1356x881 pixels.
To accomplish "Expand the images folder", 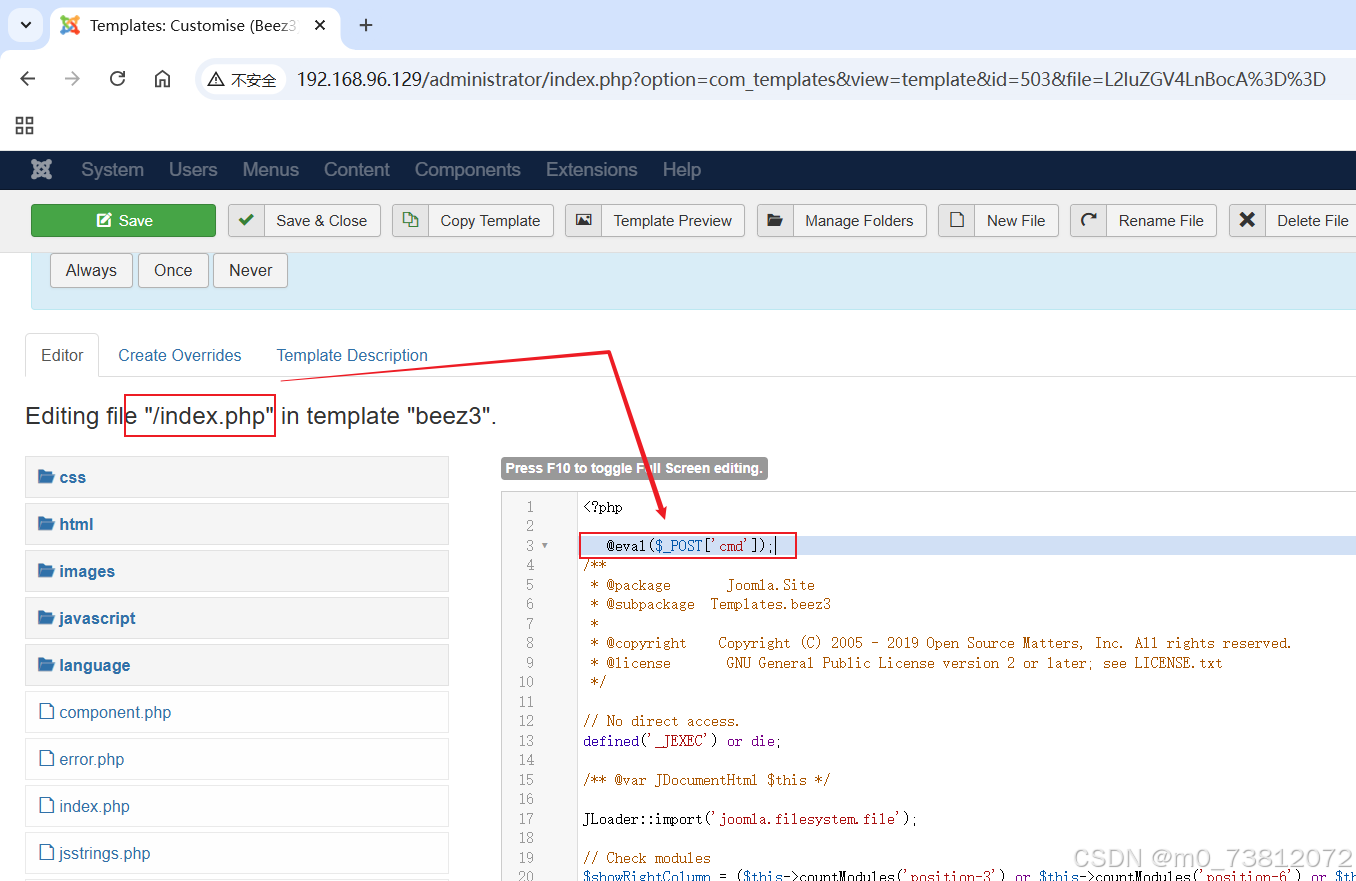I will [x=237, y=571].
